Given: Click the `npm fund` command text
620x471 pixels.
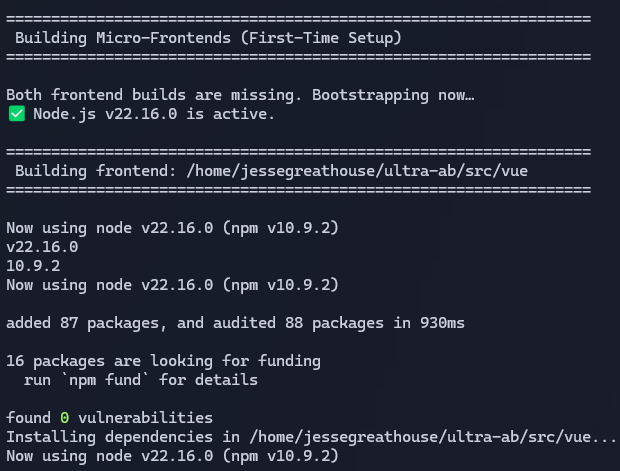Looking at the screenshot, I should click(x=105, y=380).
